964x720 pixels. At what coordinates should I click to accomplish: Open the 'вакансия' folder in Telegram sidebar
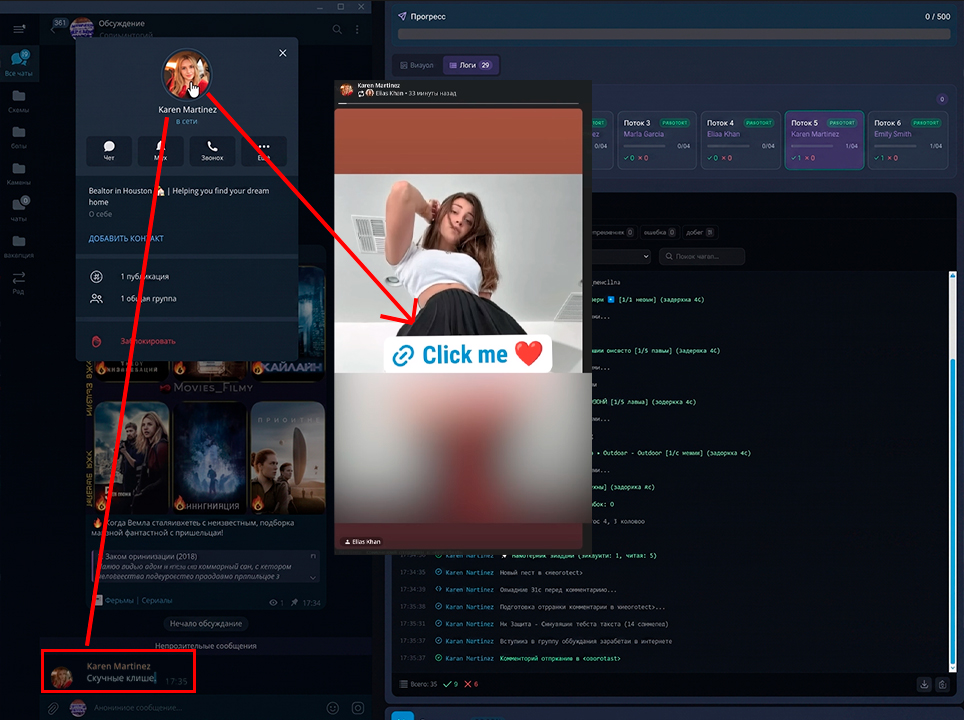pyautogui.click(x=19, y=246)
